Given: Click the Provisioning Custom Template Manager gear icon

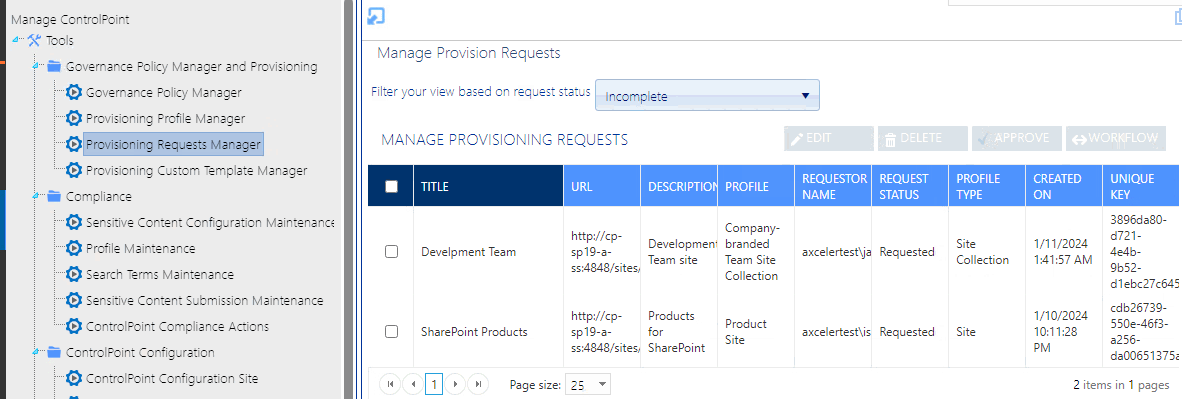Looking at the screenshot, I should (73, 170).
